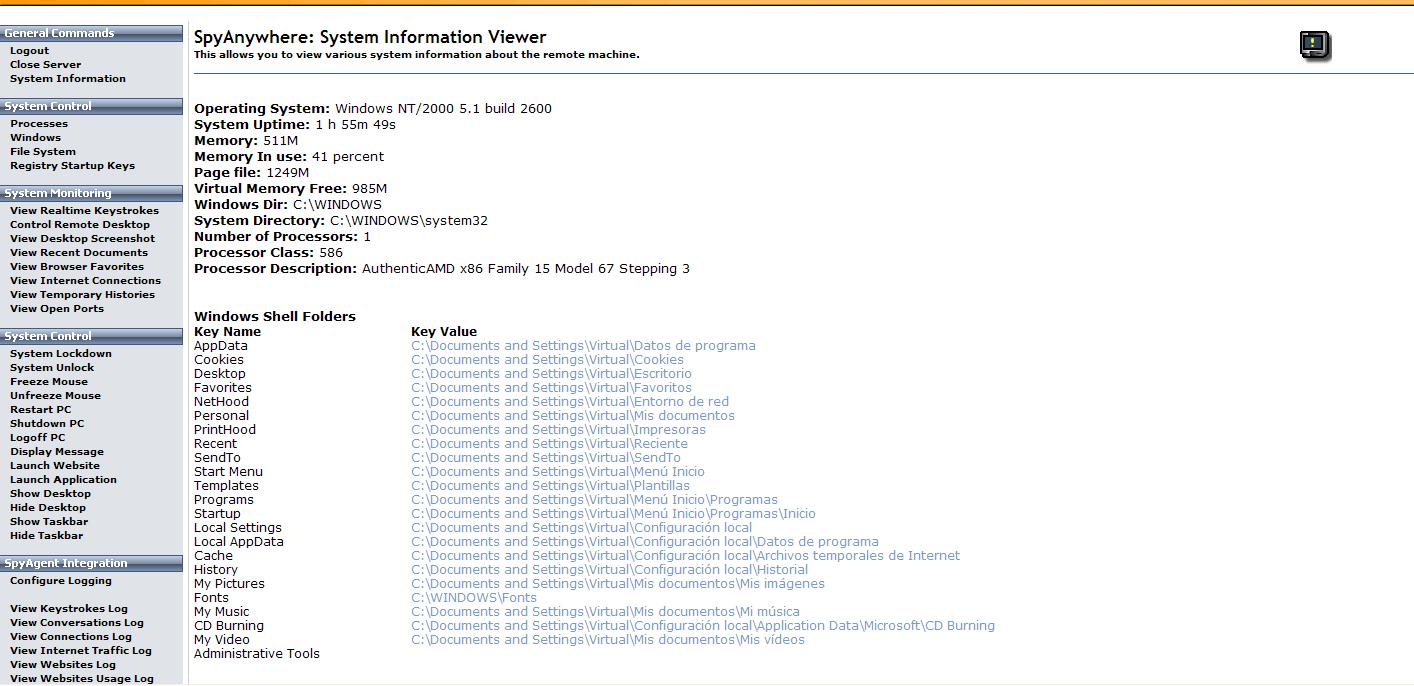
Task: Open Control Remote Desktop
Action: (80, 225)
